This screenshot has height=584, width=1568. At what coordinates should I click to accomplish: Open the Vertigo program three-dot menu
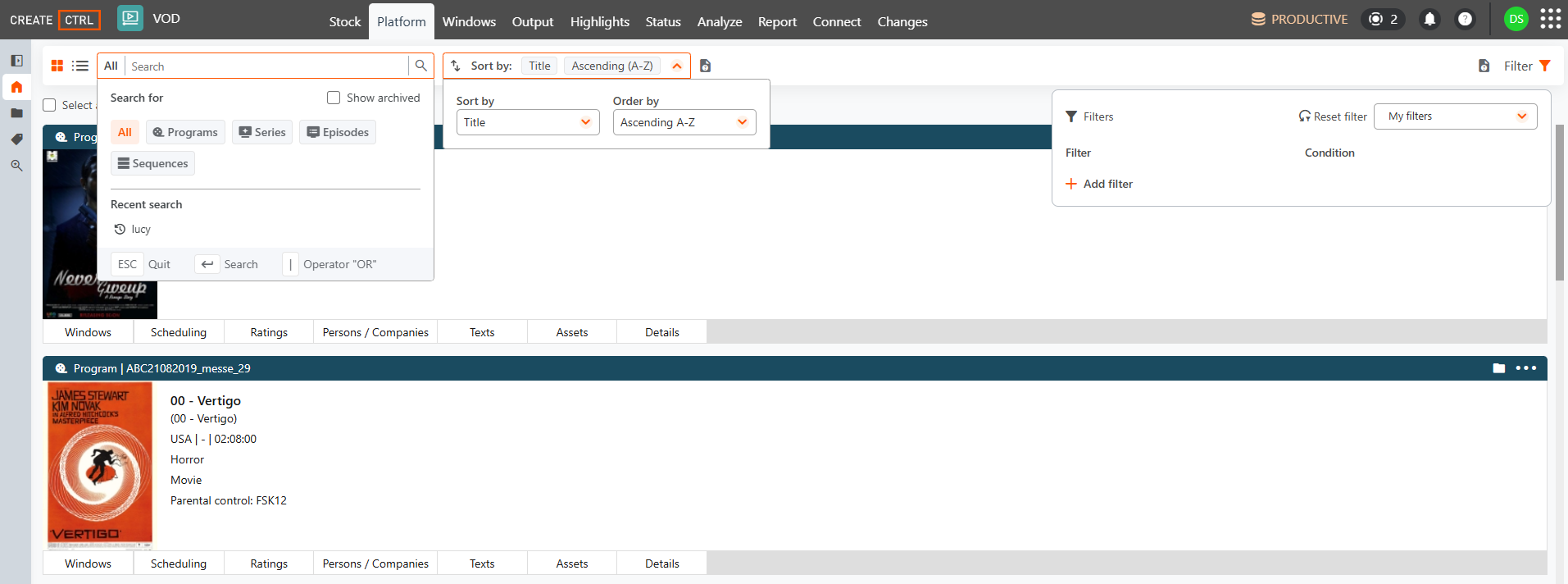(x=1526, y=368)
